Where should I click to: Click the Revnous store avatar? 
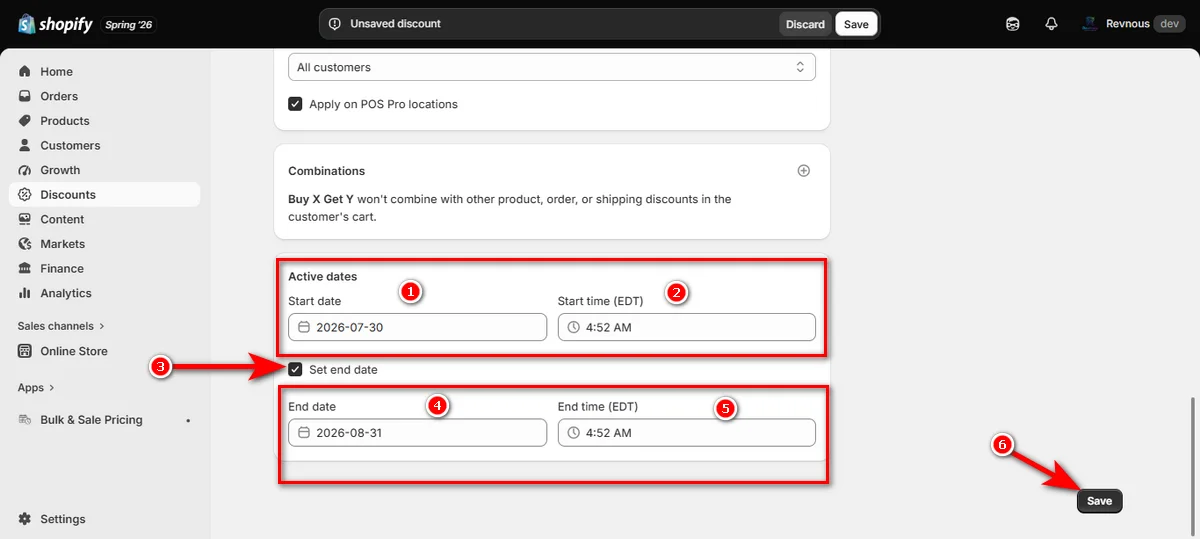click(x=1089, y=24)
